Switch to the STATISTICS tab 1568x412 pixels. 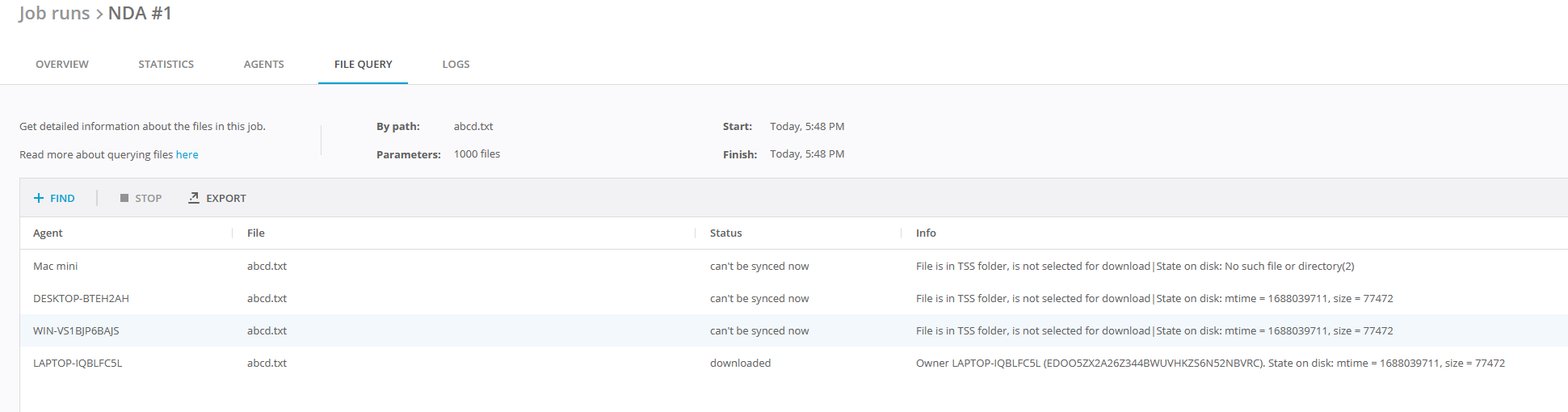[x=166, y=64]
